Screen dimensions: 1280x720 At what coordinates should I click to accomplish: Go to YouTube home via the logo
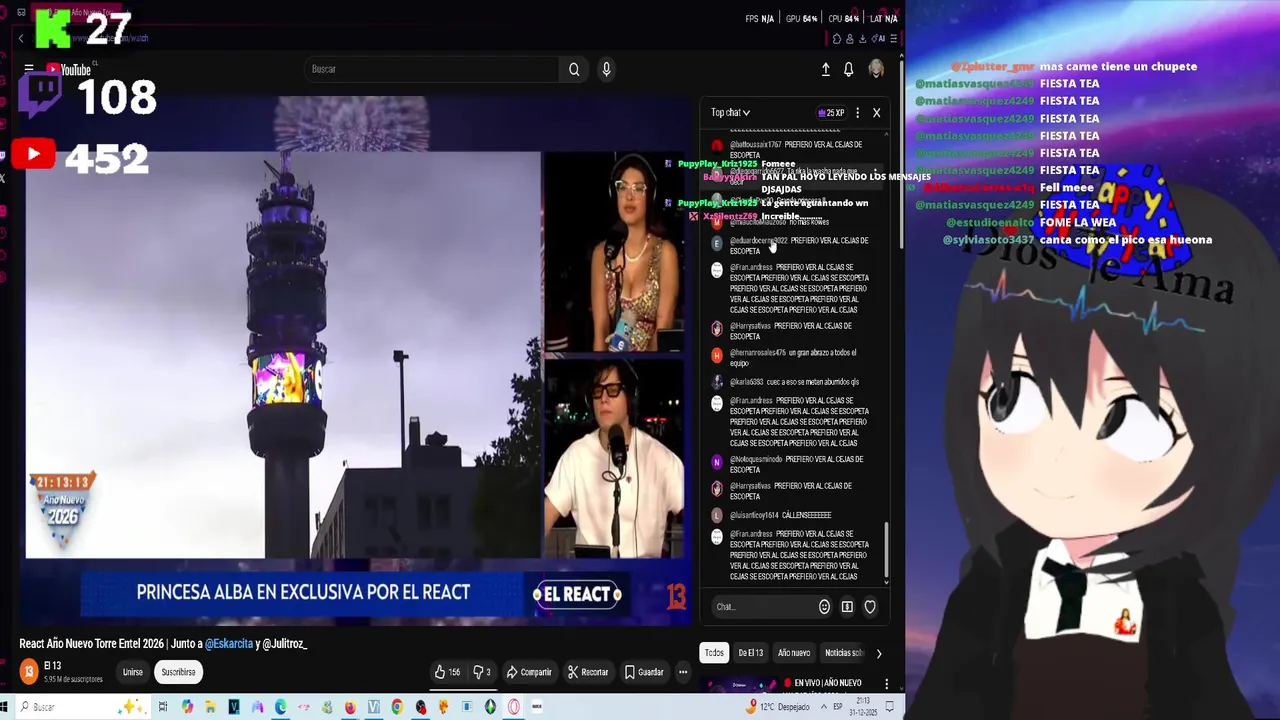pos(68,69)
